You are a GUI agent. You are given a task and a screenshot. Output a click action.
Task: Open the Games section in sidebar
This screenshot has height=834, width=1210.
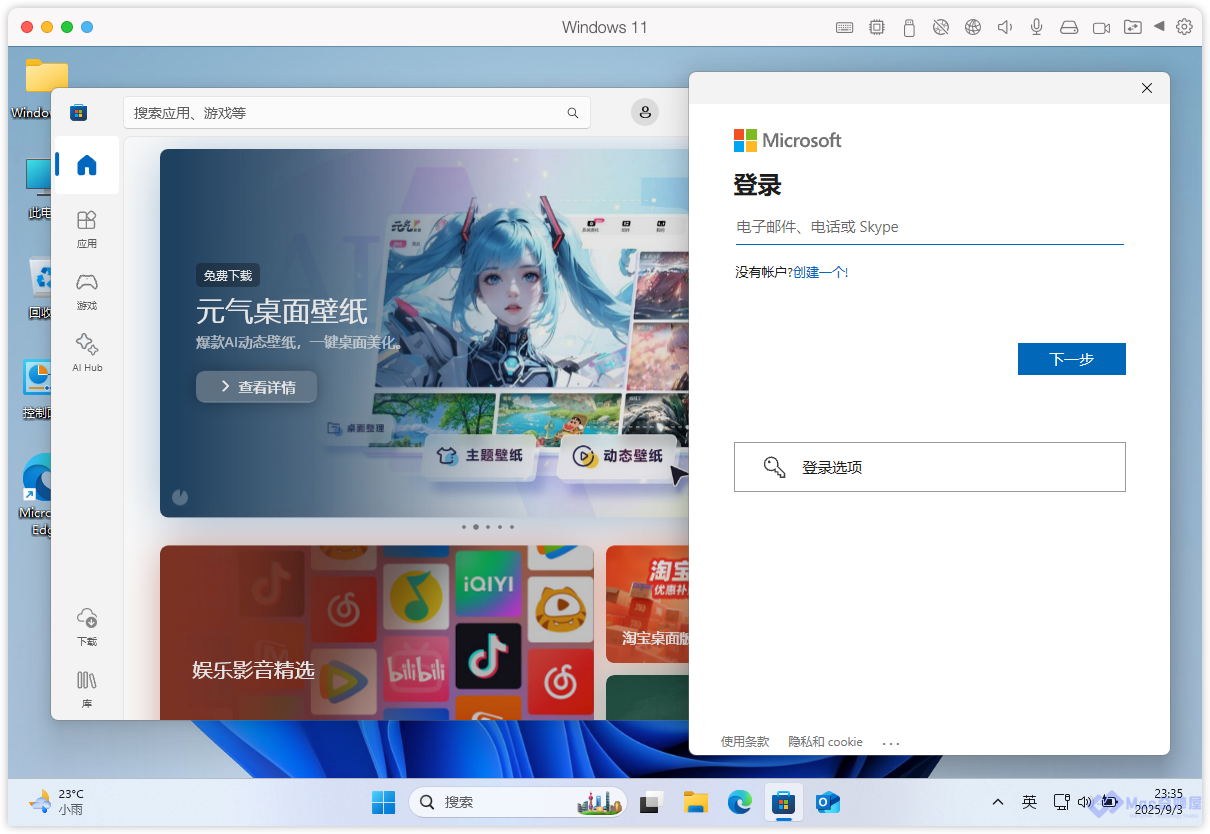tap(87, 291)
